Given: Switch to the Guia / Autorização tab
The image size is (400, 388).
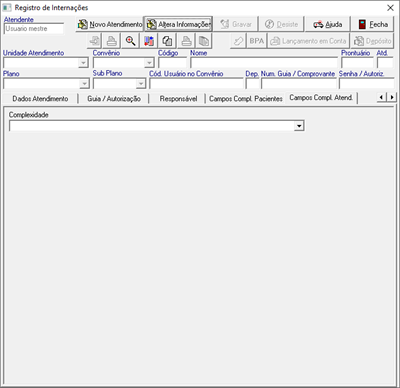Looking at the screenshot, I should pos(114,99).
